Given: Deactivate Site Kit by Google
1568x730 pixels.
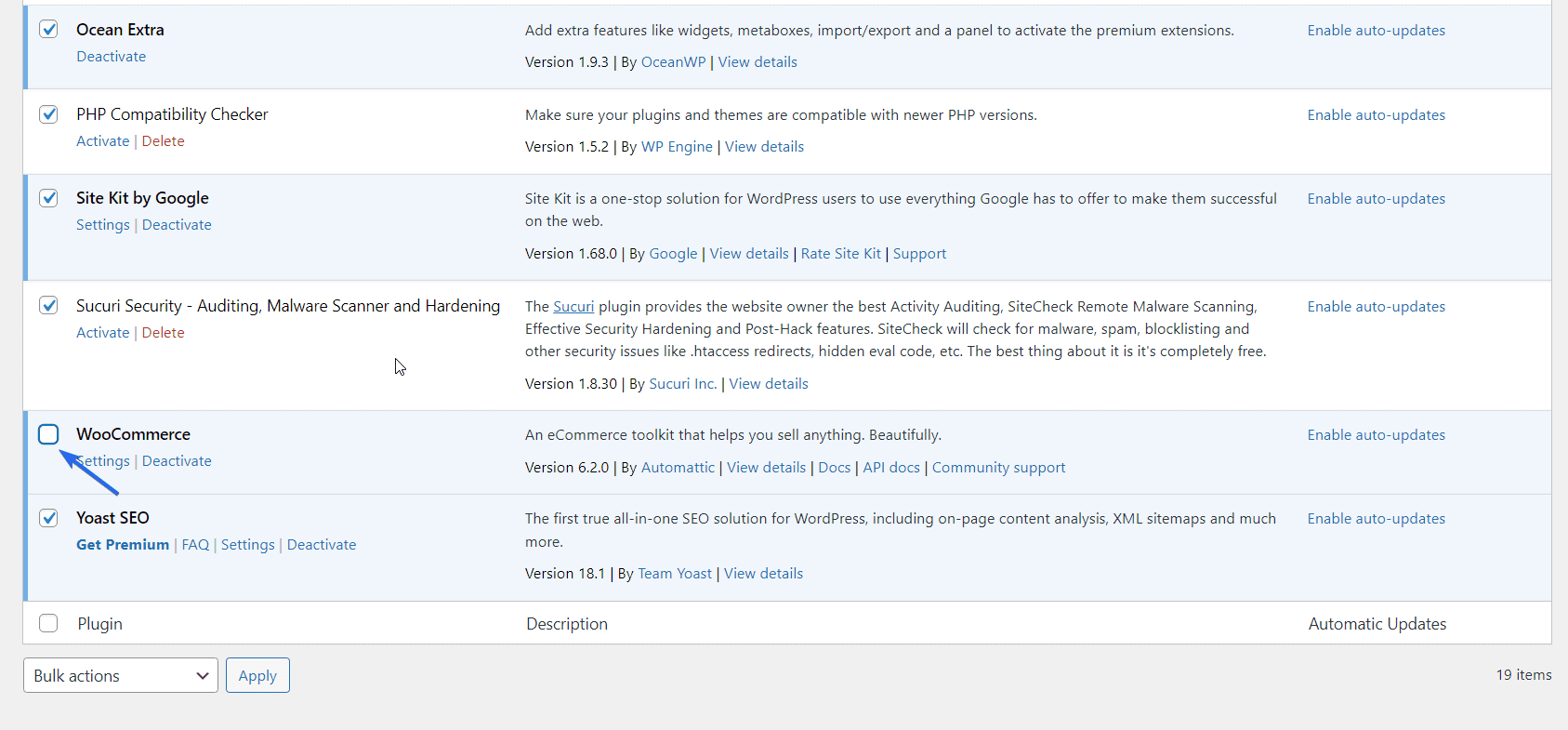Looking at the screenshot, I should tap(177, 225).
